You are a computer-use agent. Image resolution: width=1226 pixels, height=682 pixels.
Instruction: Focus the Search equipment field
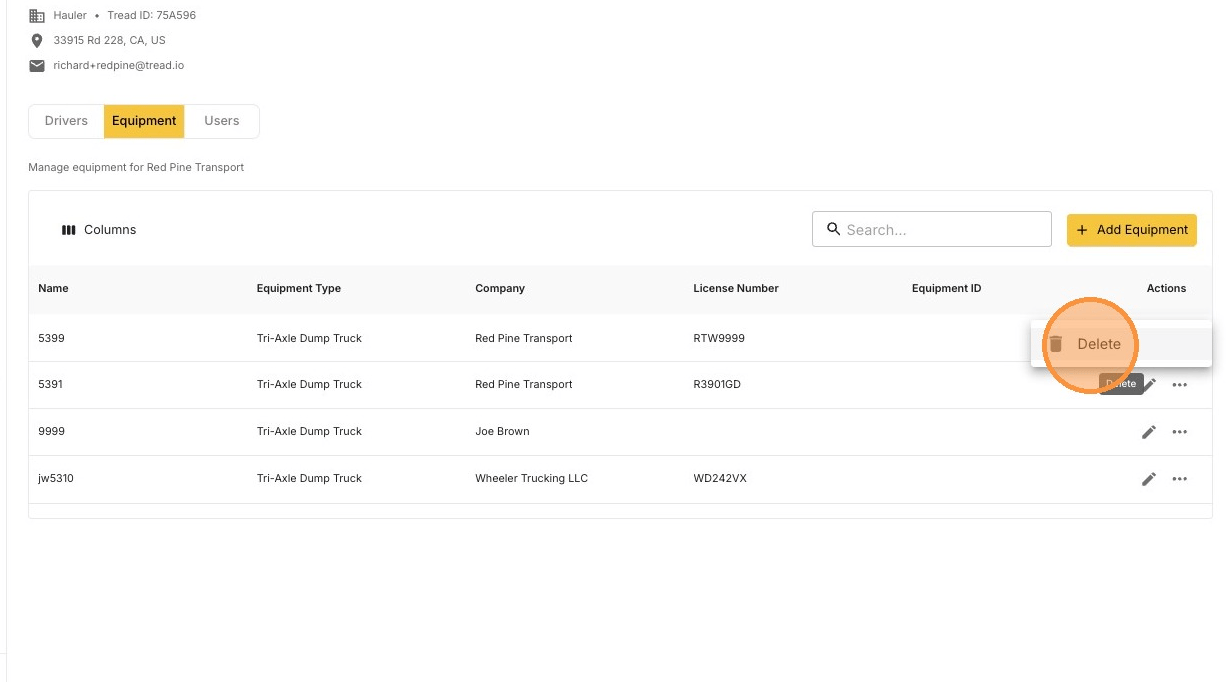(932, 229)
